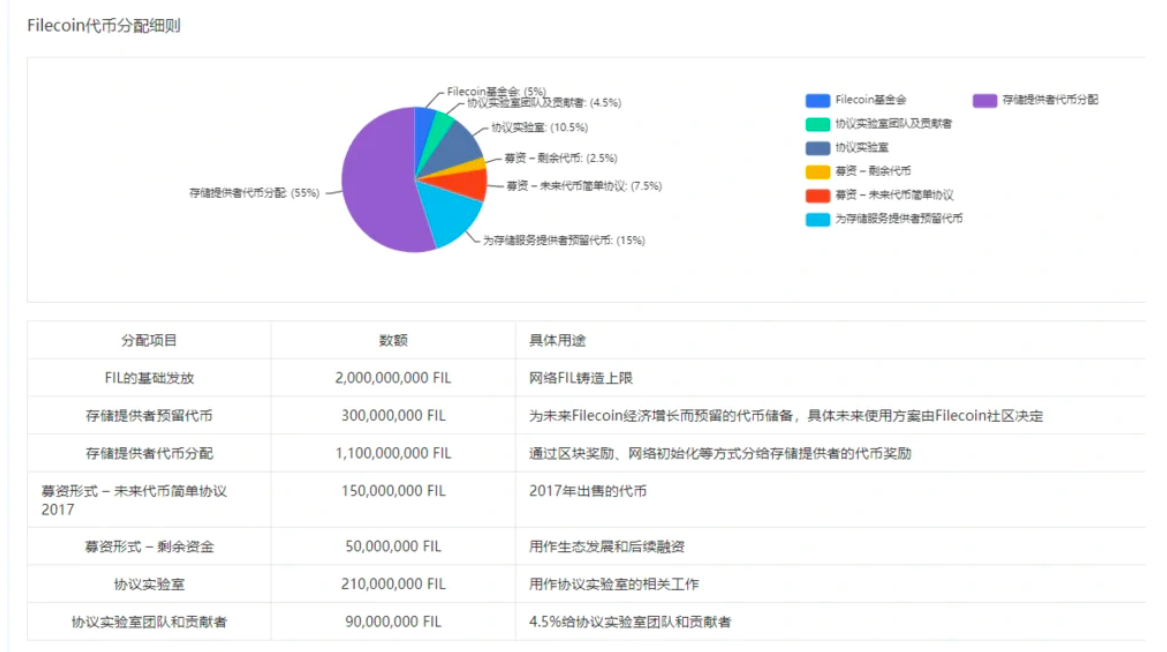Click the Filecoin代币分配细则 heading
The width and height of the screenshot is (1167, 652).
click(x=103, y=26)
